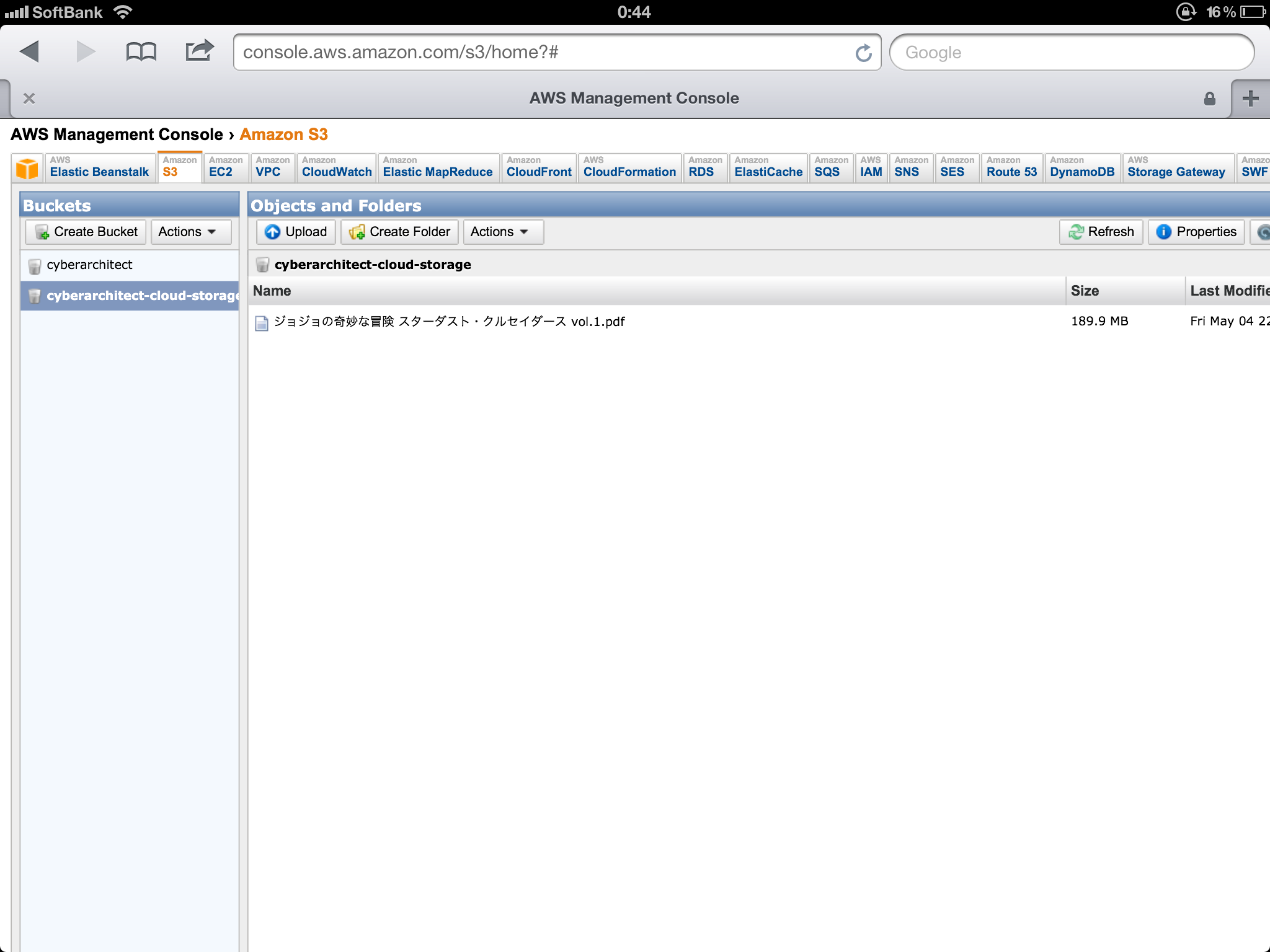Focus the Google search field

[x=1072, y=52]
